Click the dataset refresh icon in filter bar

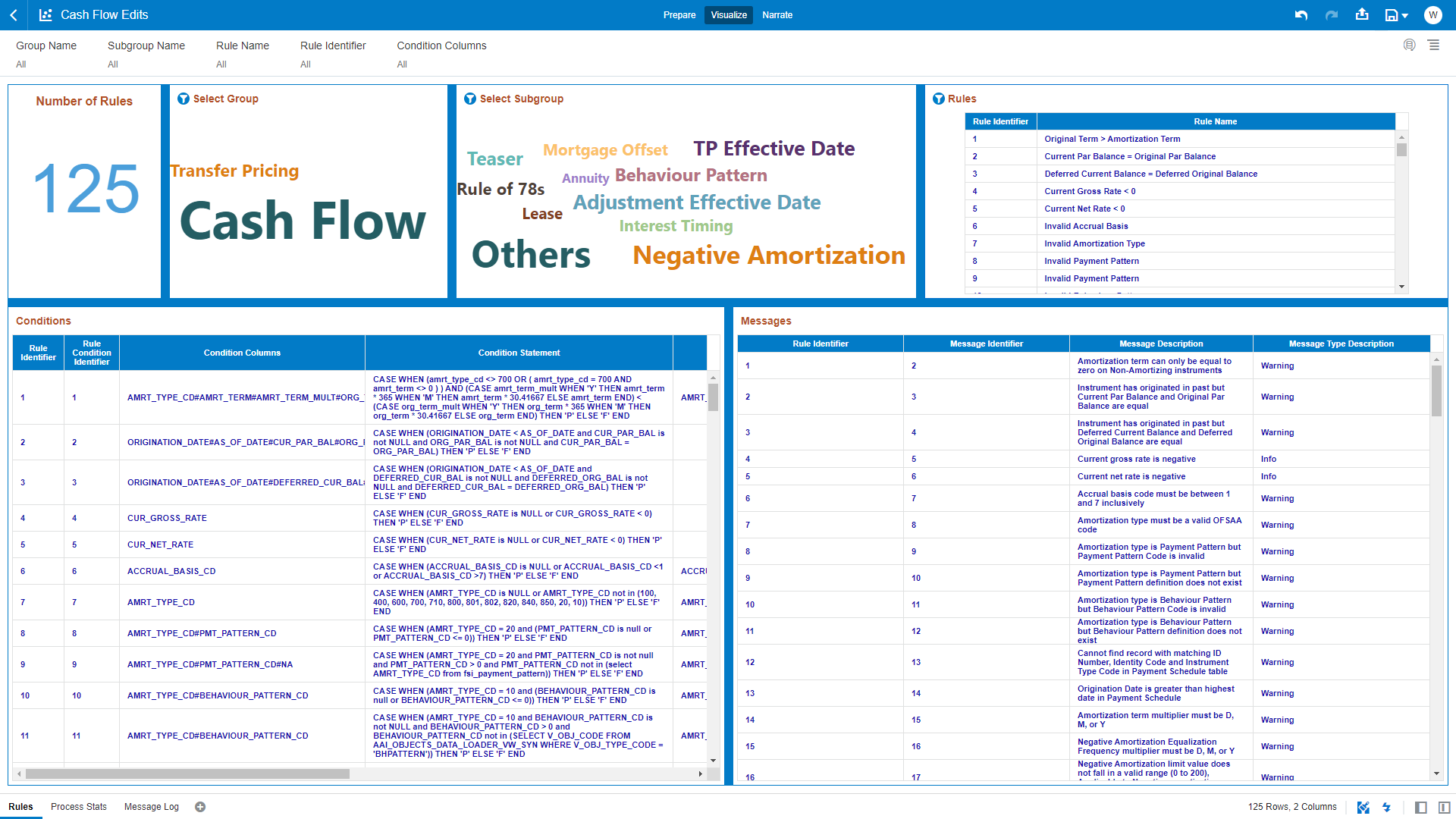[1409, 45]
